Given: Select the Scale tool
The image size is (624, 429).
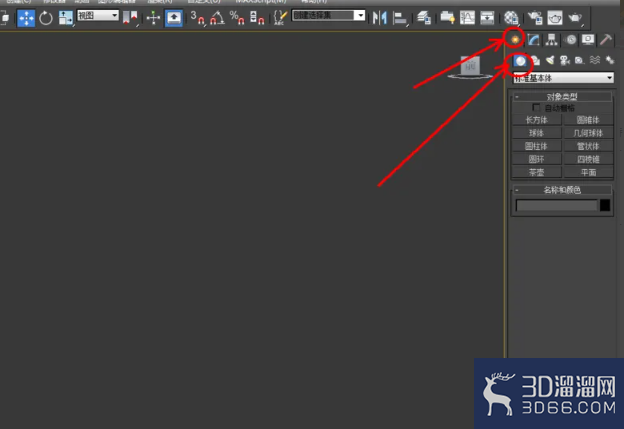Looking at the screenshot, I should [65, 18].
